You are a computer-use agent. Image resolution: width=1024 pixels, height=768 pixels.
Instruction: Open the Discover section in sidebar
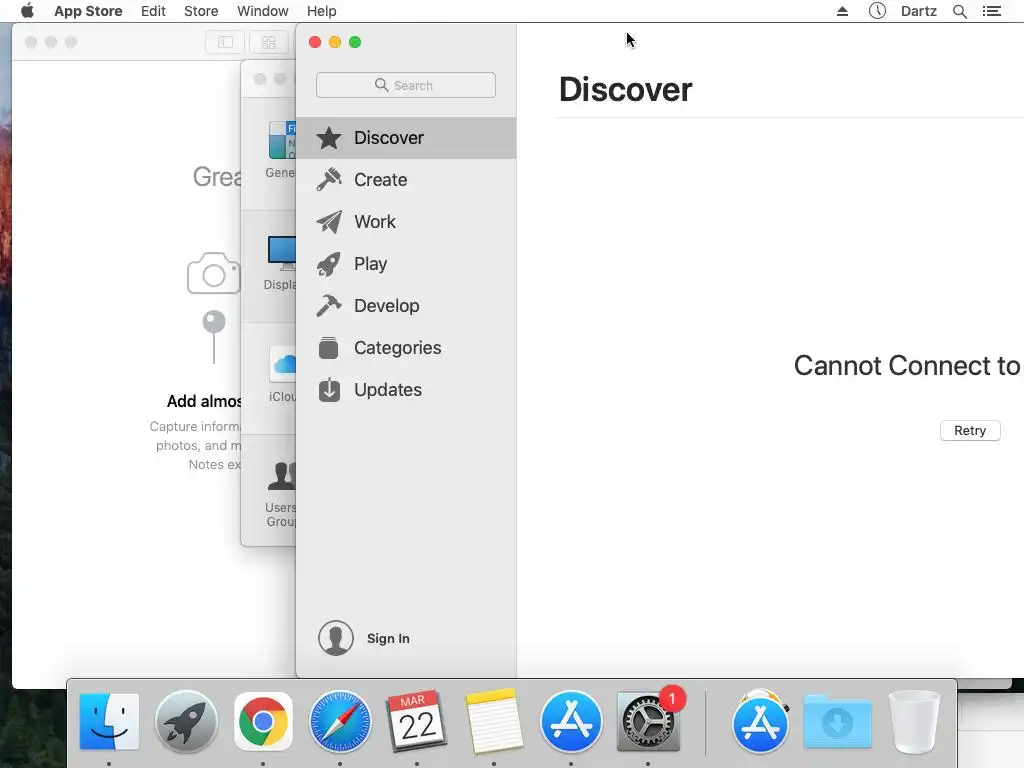(x=406, y=138)
